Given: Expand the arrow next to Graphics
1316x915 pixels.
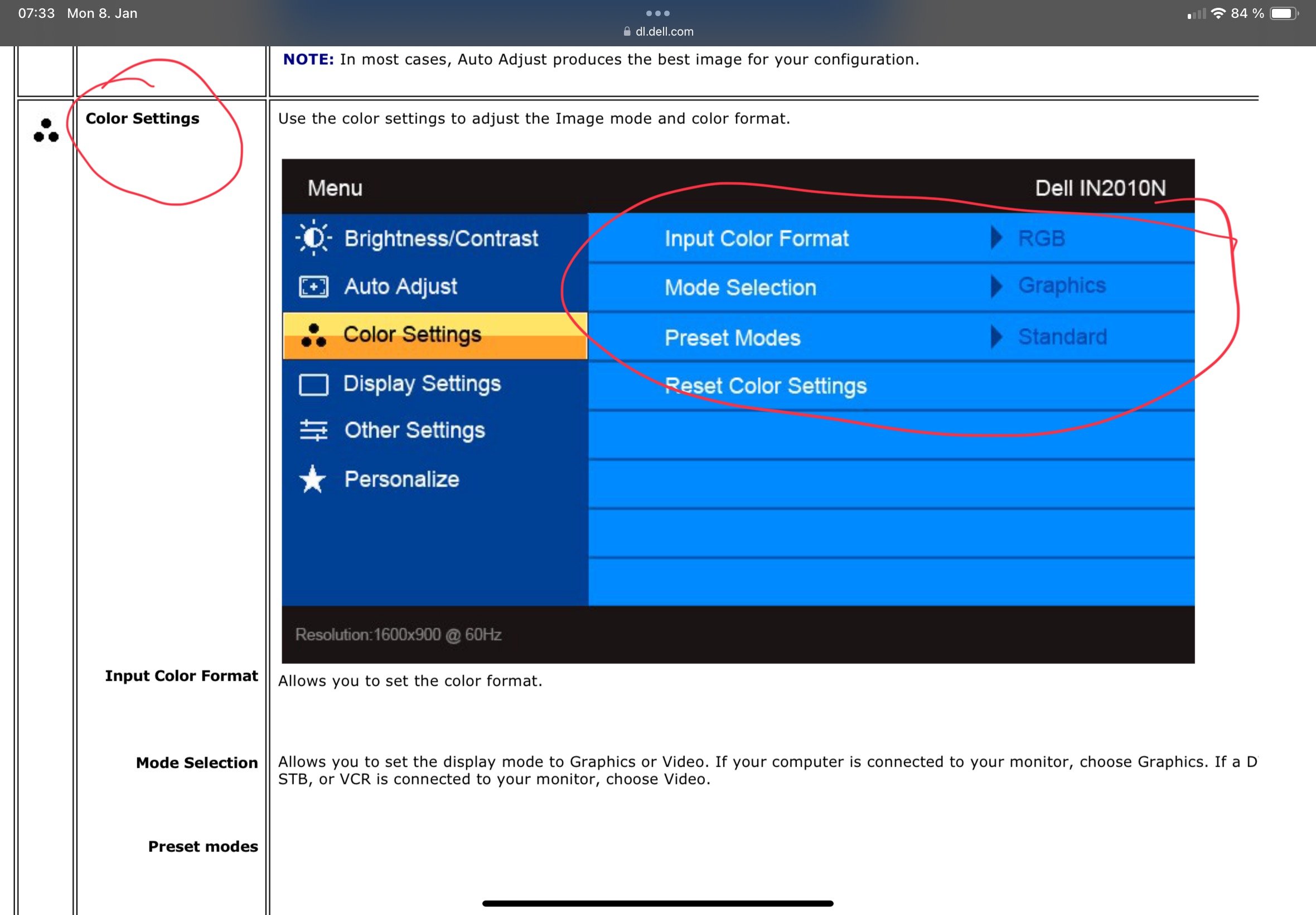Looking at the screenshot, I should pos(996,286).
